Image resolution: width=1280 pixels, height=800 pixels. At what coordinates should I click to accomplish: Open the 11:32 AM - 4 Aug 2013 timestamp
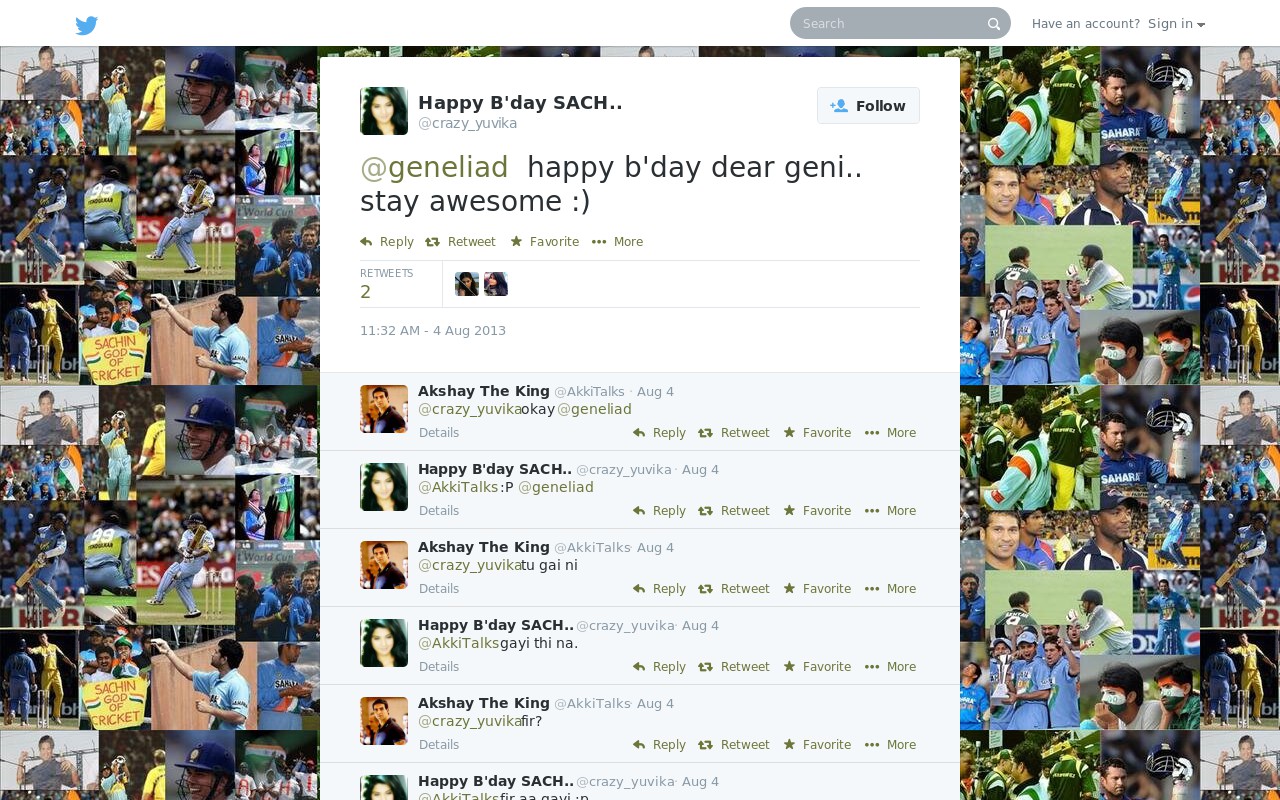[x=433, y=331]
